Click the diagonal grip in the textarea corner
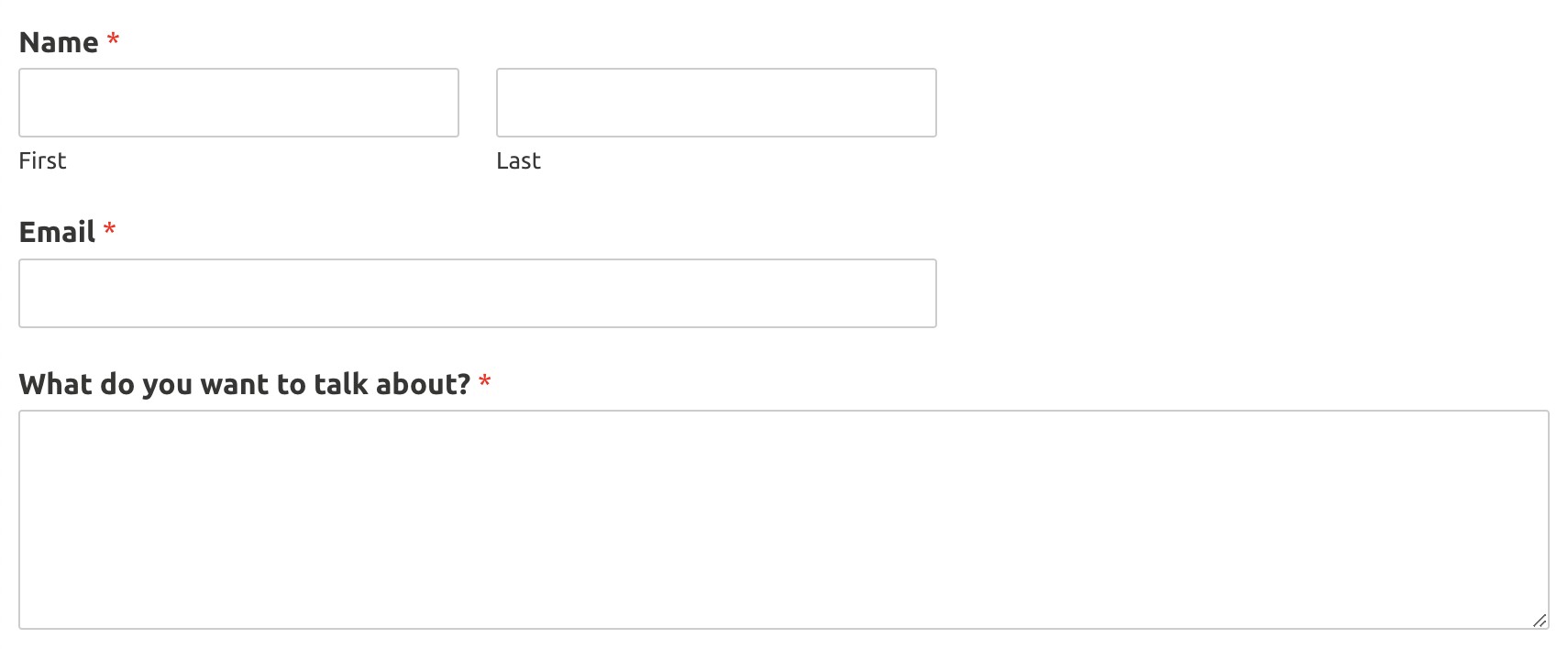This screenshot has width=1568, height=649. 1540,621
